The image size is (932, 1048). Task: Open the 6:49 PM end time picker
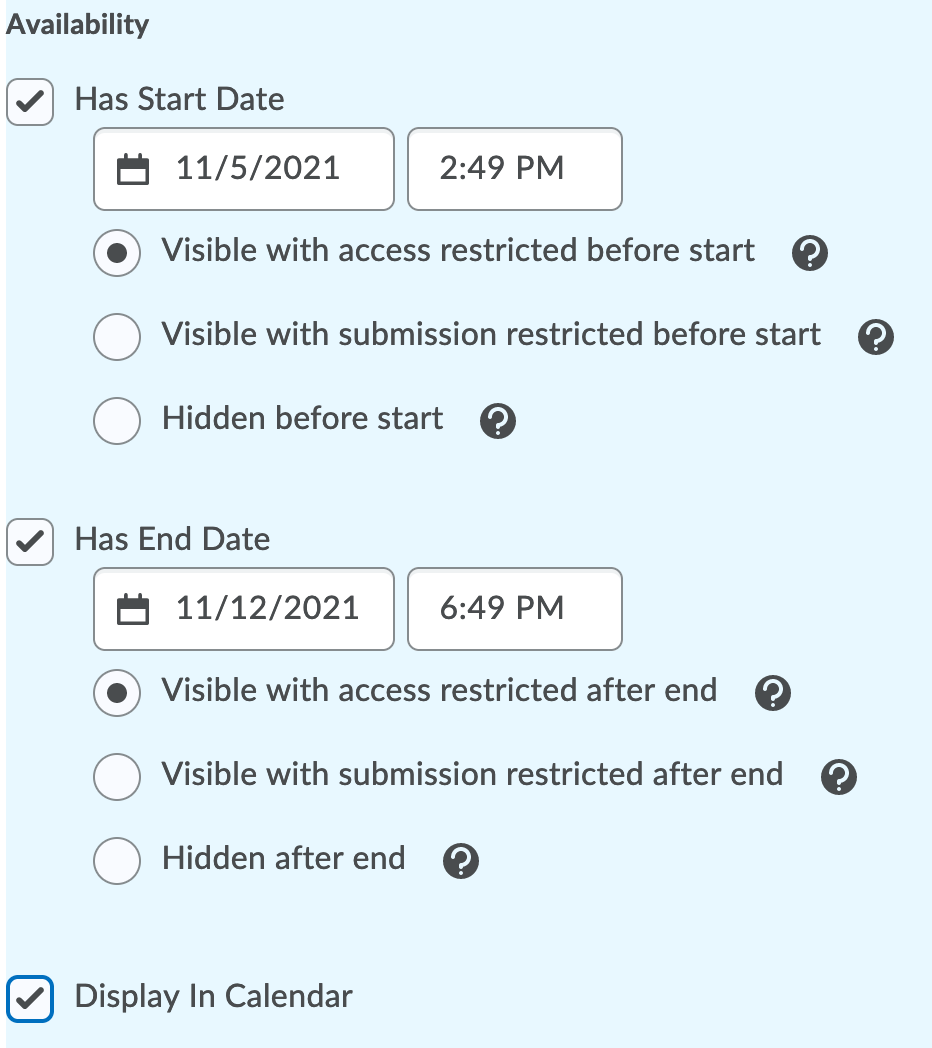(x=514, y=609)
